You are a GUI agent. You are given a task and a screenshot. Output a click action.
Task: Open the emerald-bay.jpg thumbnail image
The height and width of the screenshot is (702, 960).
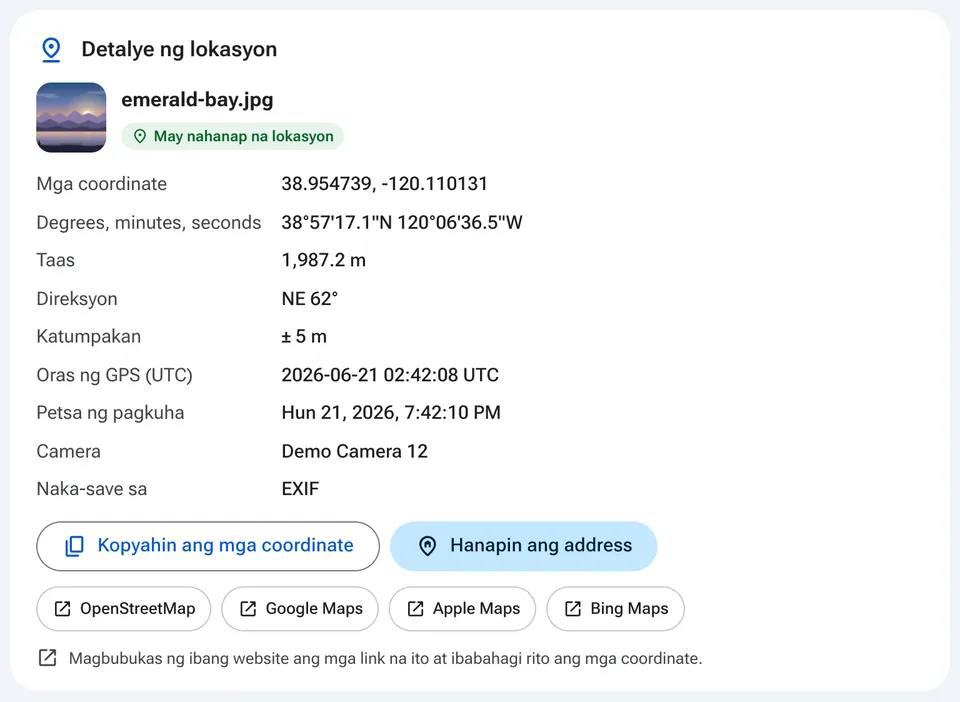71,118
